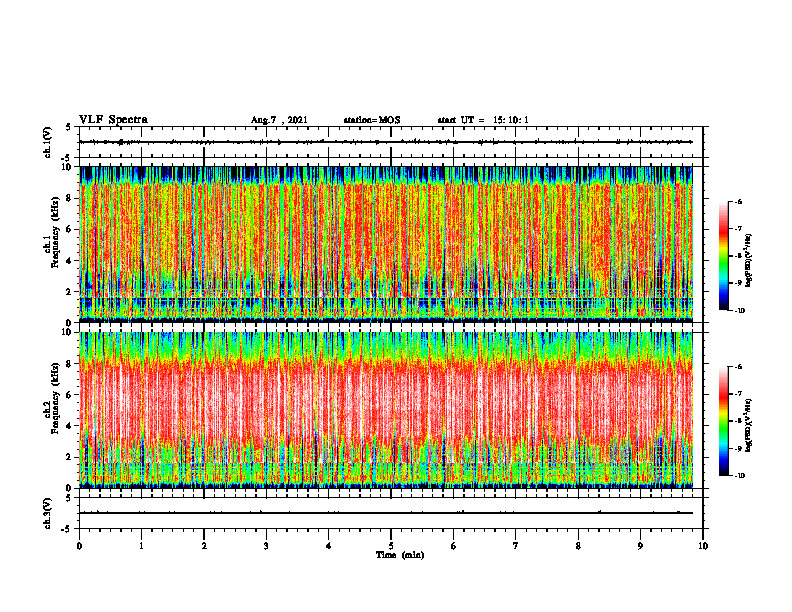Click the time axis tick label "4"
This screenshot has width=792, height=612.
[329, 546]
